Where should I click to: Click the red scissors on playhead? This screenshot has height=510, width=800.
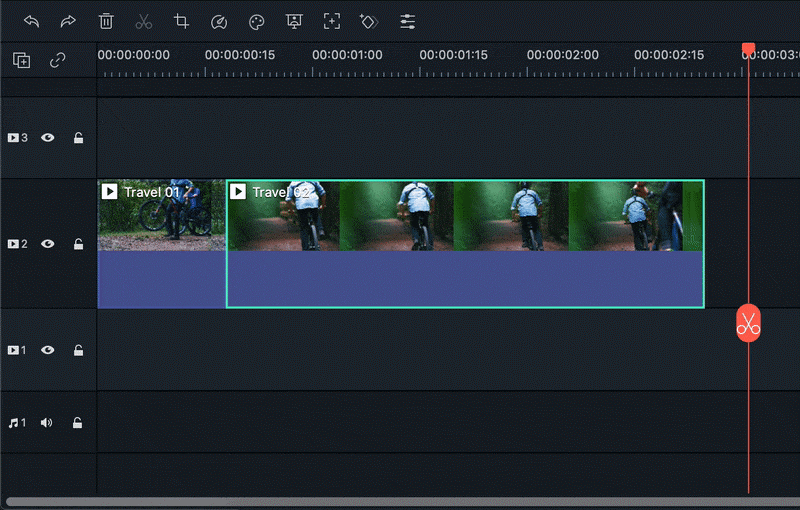point(748,323)
